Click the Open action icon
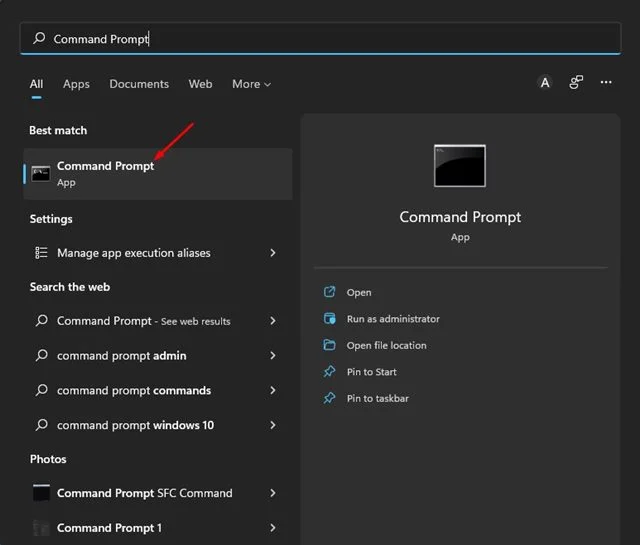Screen dimensions: 640x545 point(329,292)
